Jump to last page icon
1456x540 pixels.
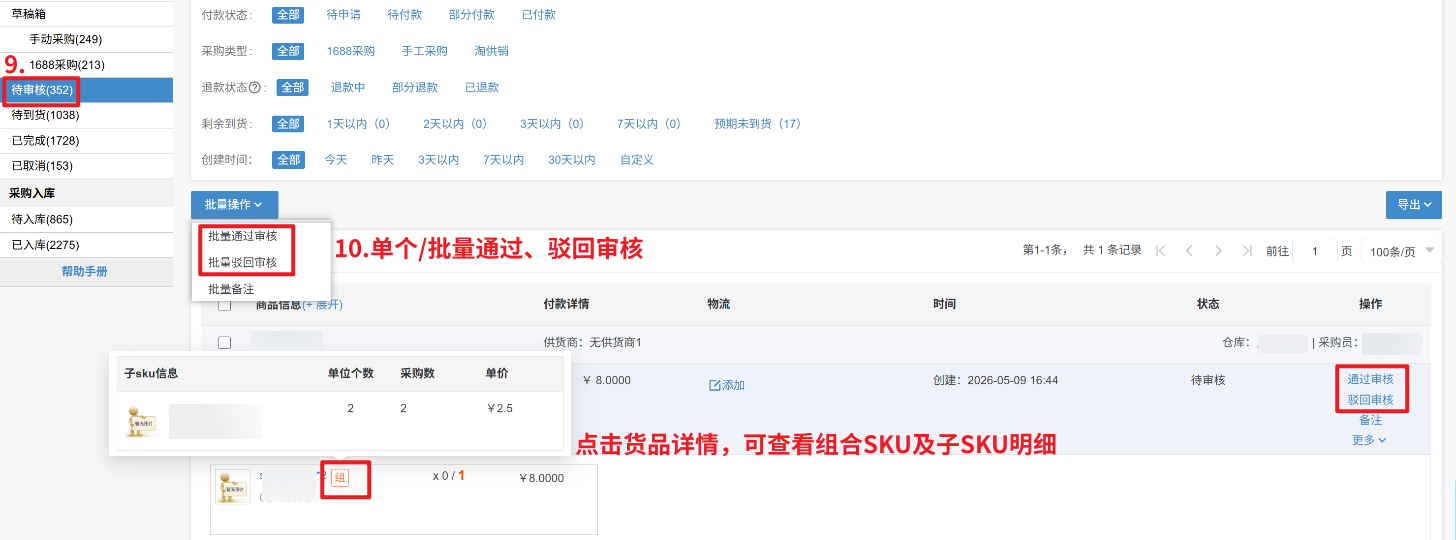(x=1246, y=251)
